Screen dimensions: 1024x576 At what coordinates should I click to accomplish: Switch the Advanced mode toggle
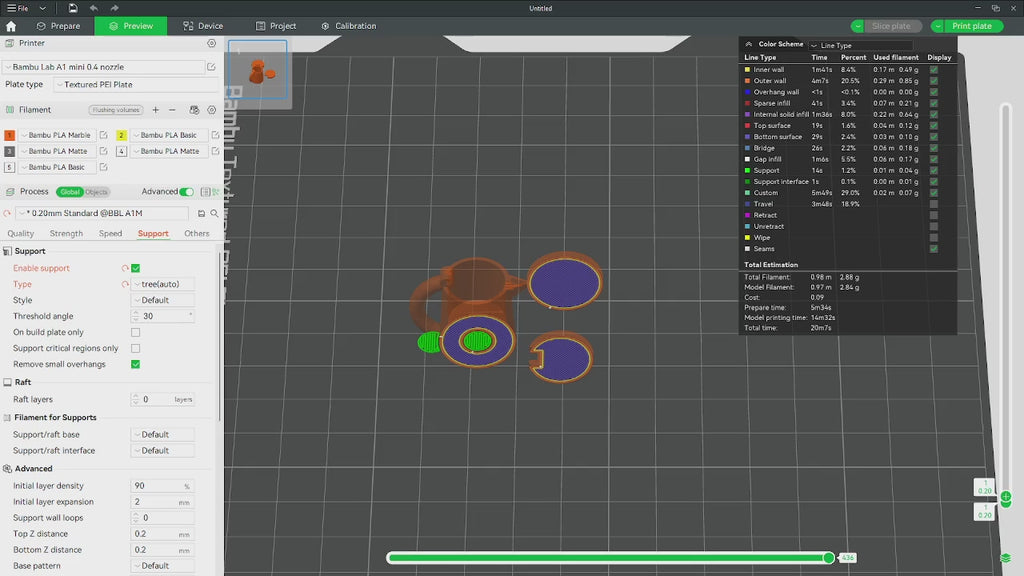[187, 192]
